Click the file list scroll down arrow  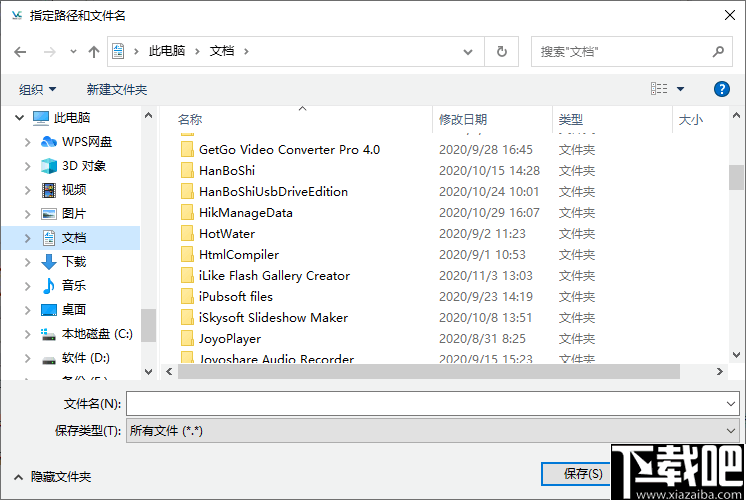pyautogui.click(x=736, y=354)
